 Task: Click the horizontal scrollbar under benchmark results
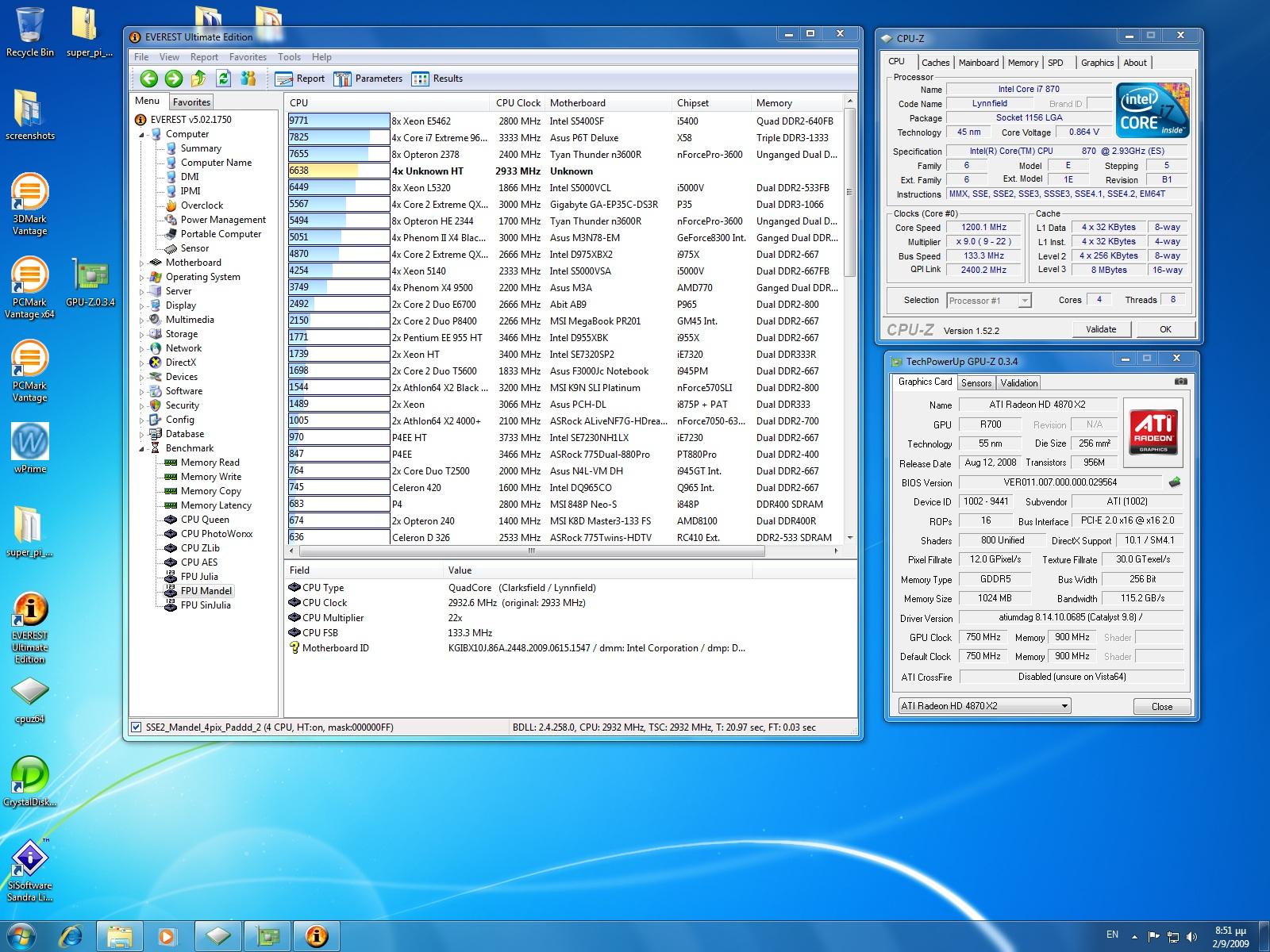tap(532, 551)
